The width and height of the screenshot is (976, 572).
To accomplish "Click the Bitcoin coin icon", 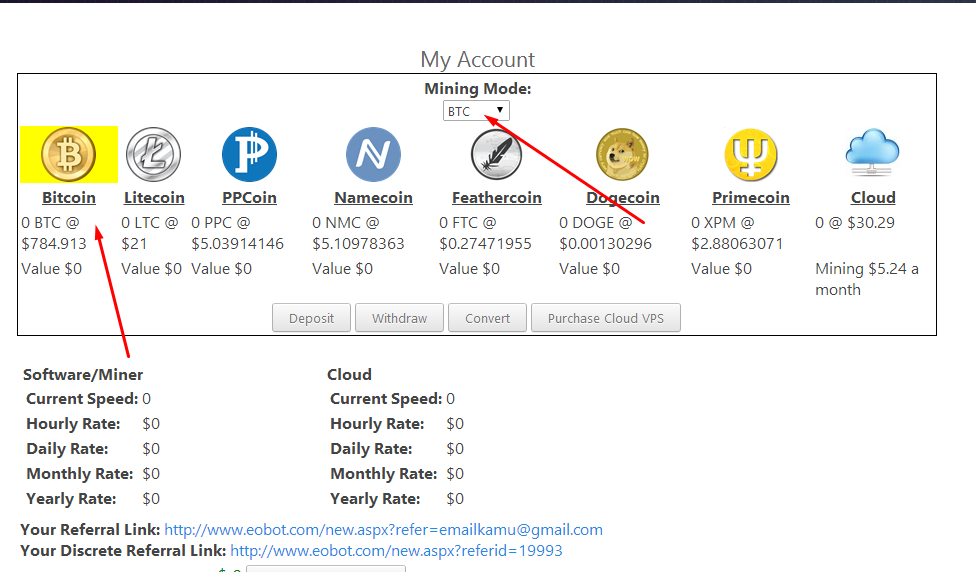I will pos(68,155).
